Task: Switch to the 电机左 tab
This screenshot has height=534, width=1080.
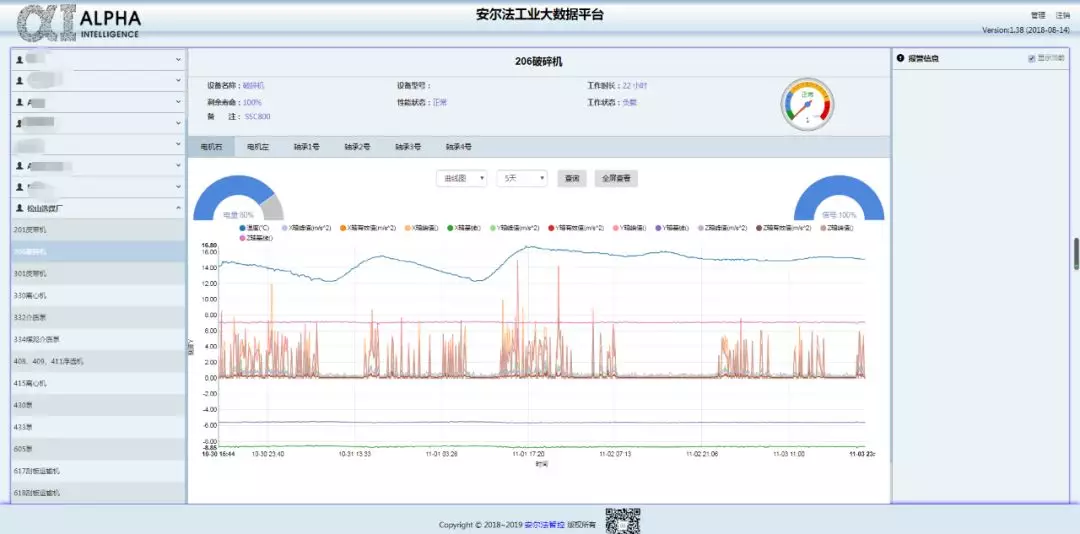Action: [x=258, y=147]
